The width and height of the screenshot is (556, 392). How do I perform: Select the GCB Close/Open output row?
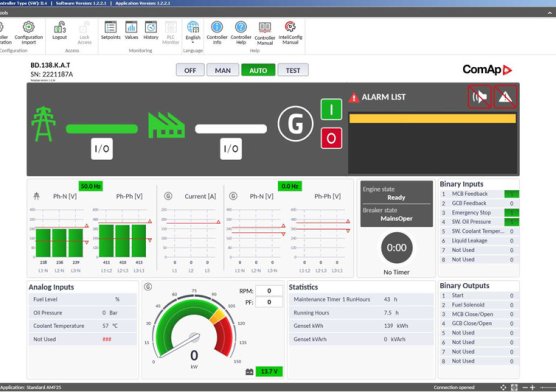point(479,323)
